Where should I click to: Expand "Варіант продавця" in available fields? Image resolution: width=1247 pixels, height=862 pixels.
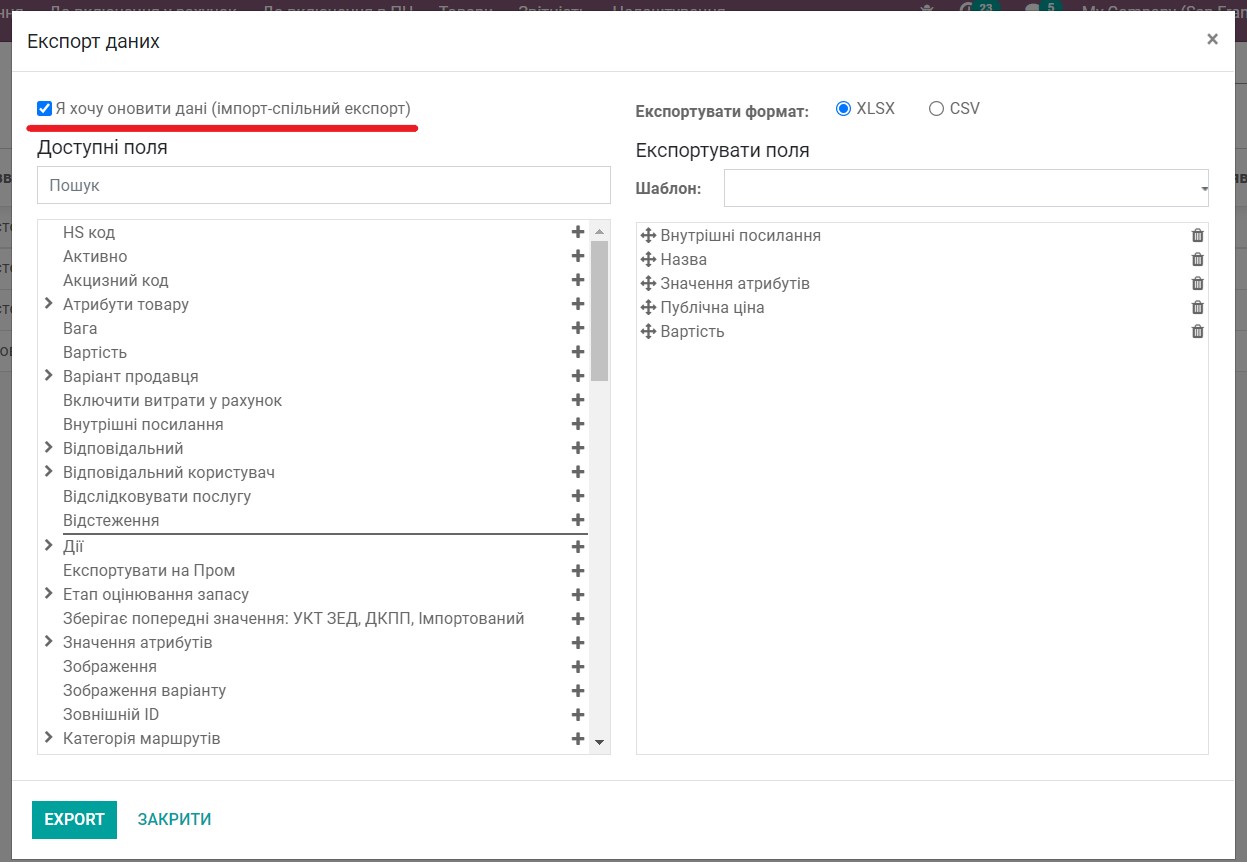tap(49, 376)
